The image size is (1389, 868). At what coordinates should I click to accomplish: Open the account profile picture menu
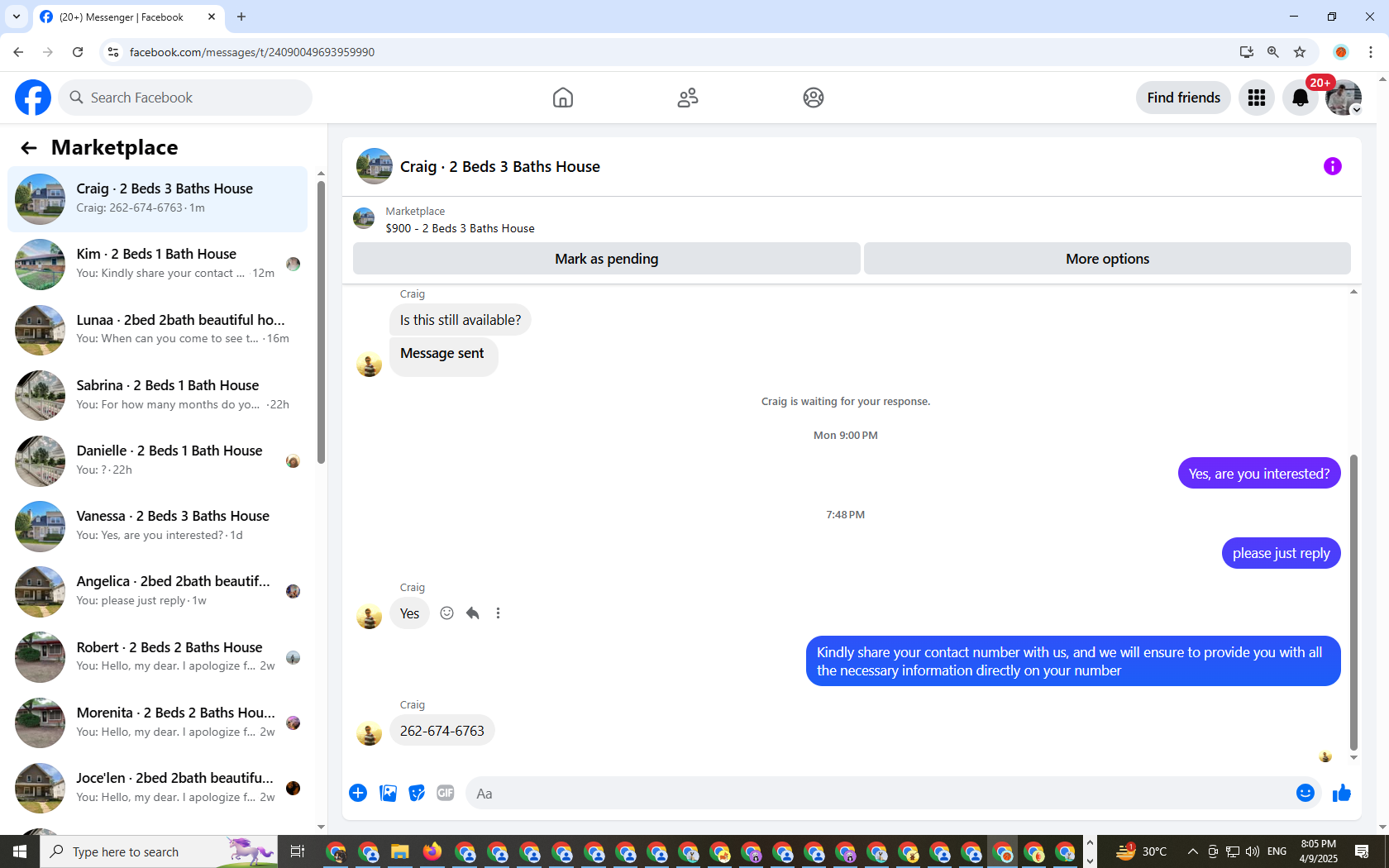click(x=1344, y=98)
